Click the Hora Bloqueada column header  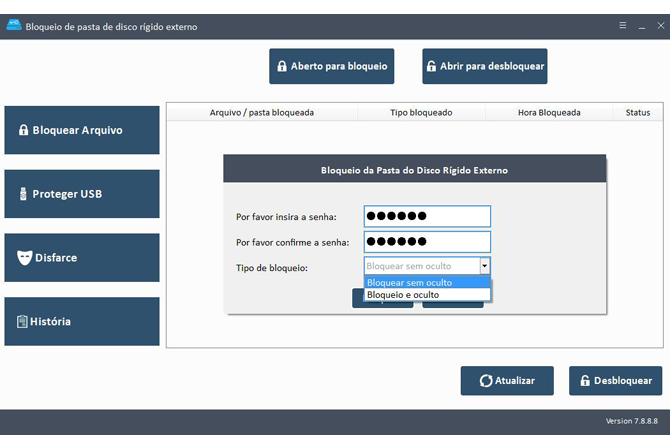pyautogui.click(x=549, y=112)
